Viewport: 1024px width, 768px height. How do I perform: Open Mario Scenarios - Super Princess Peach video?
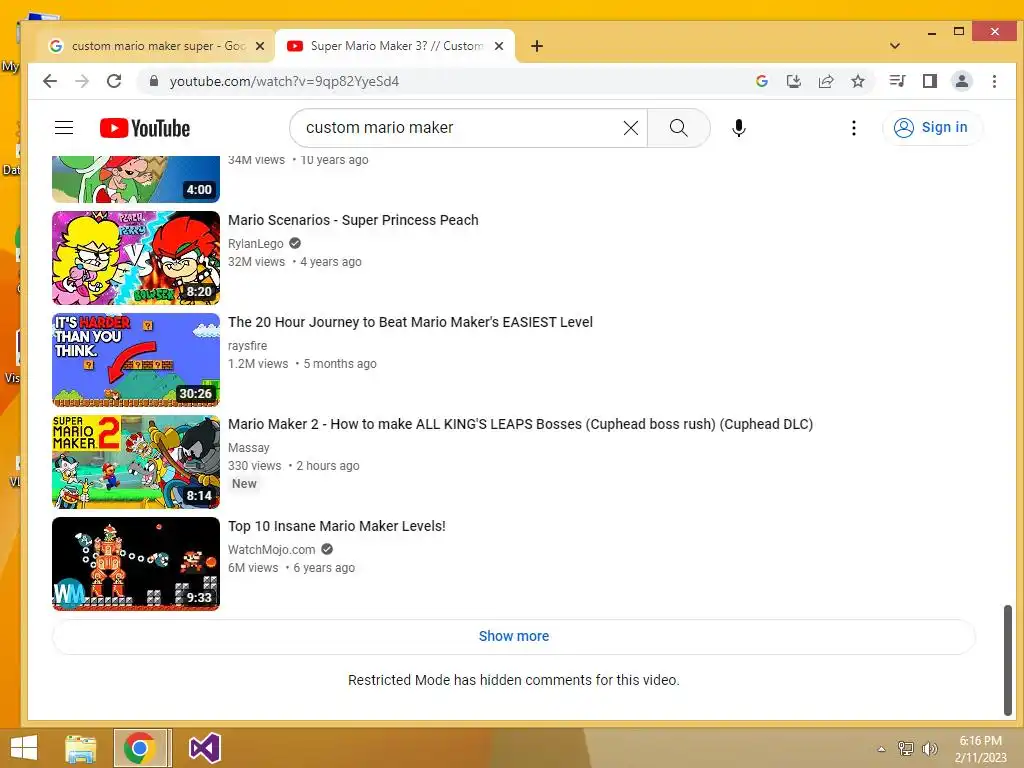coord(353,220)
